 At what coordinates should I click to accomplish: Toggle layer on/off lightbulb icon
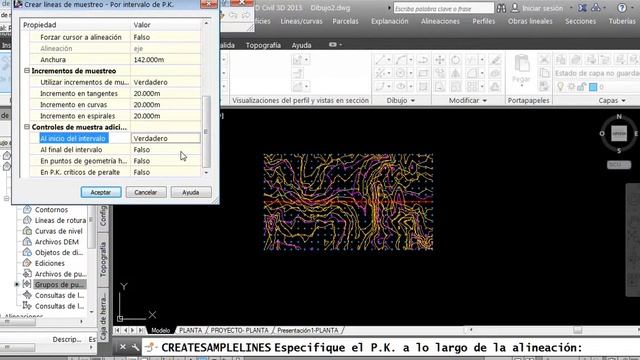pyautogui.click(x=560, y=87)
